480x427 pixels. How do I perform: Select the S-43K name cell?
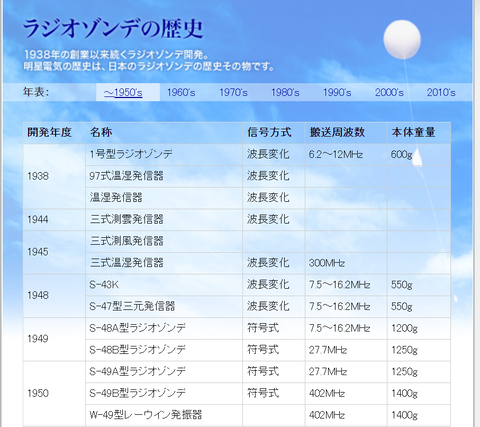click(164, 285)
